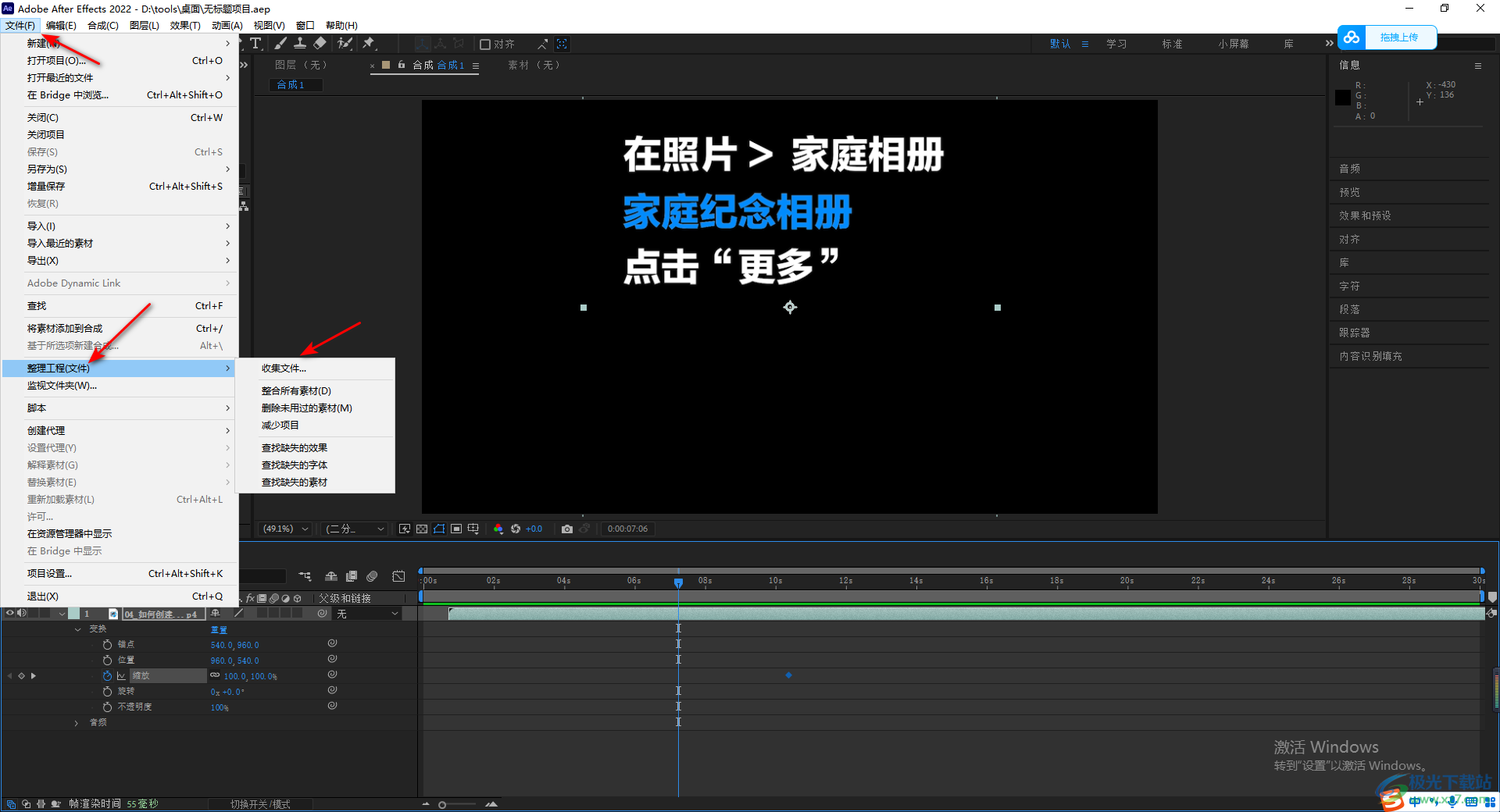The image size is (1500, 812).
Task: Expand hidden workspaces chevron
Action: click(x=1329, y=44)
